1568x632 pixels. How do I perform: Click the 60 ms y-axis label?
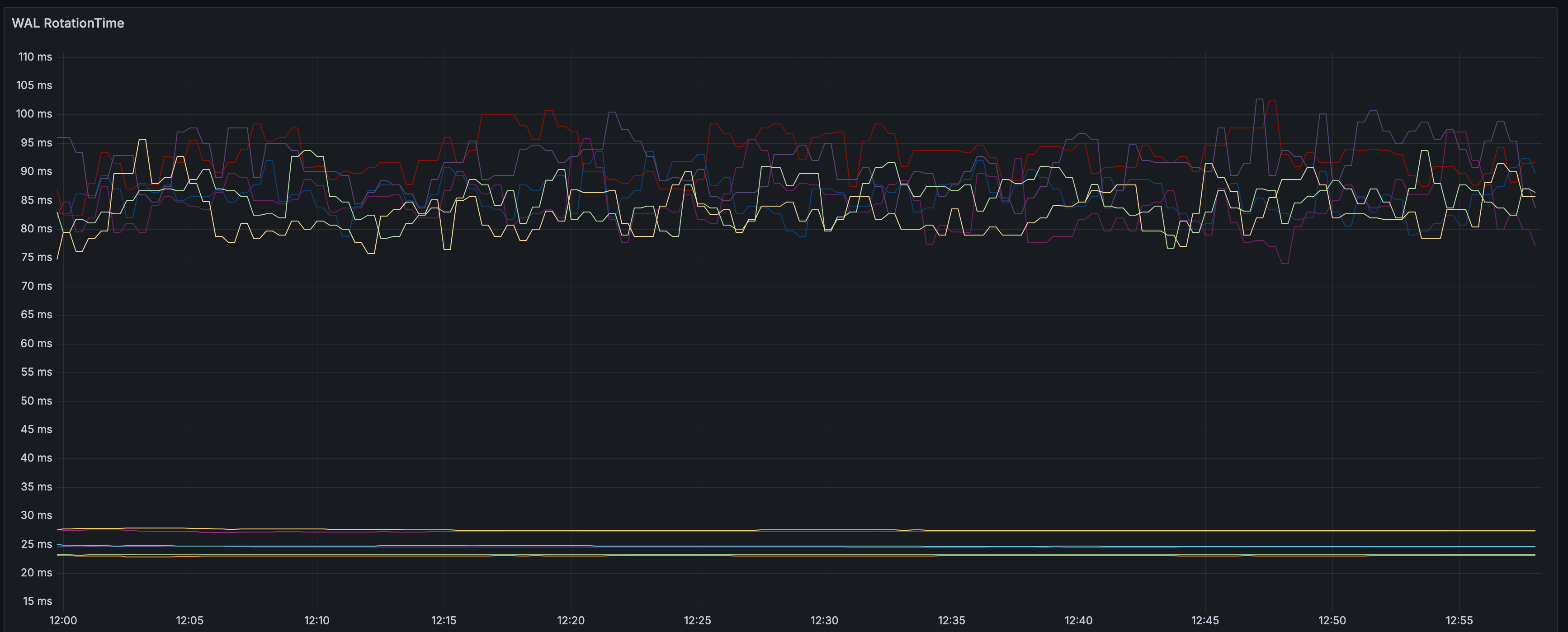[36, 344]
